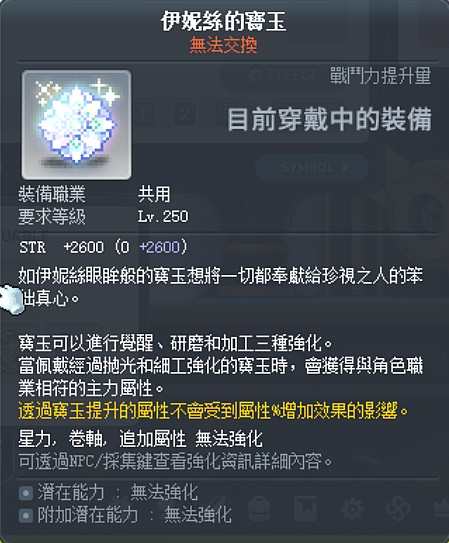Click the faded briefcase inventory icon at bottom
The height and width of the screenshot is (543, 449).
coord(260,509)
